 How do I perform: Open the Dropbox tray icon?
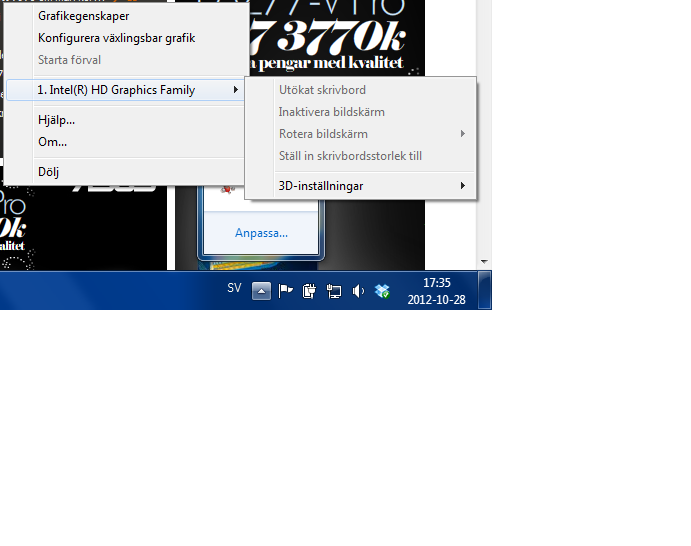click(382, 291)
